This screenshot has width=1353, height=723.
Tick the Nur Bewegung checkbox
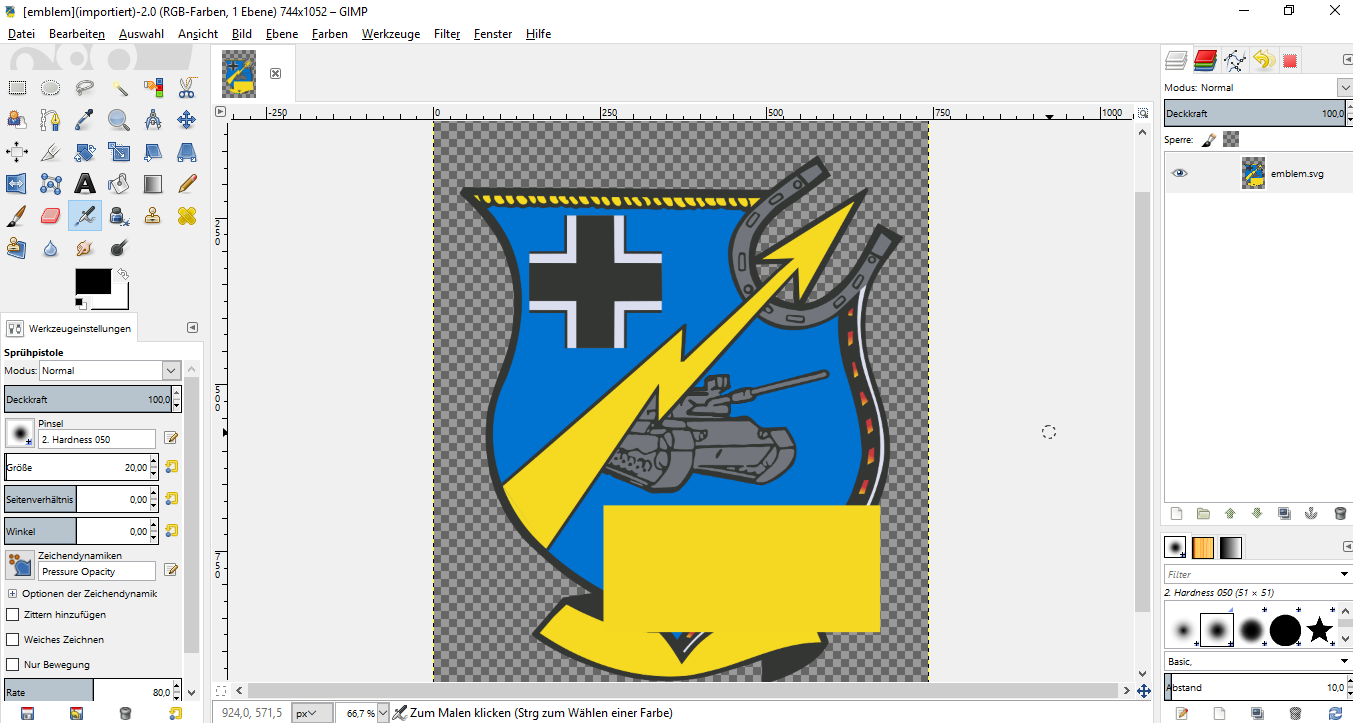click(13, 665)
